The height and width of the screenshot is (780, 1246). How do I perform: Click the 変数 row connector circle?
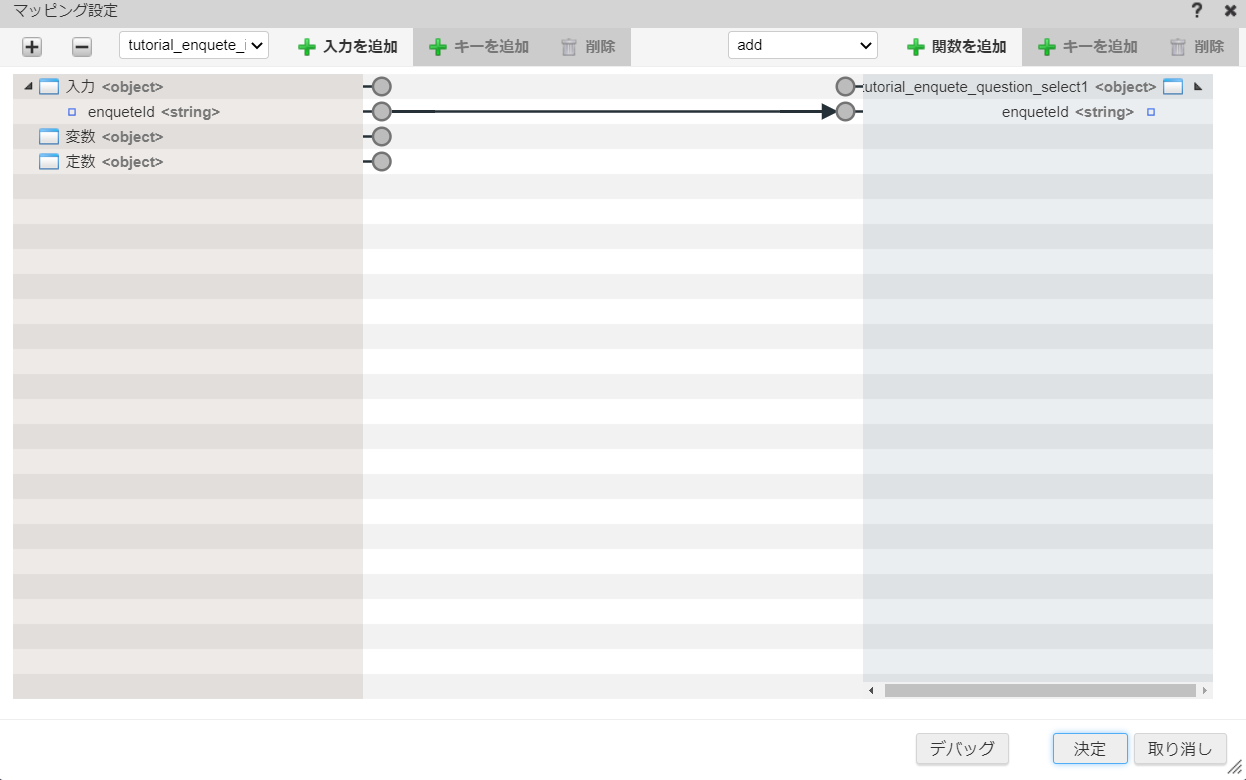pyautogui.click(x=381, y=137)
